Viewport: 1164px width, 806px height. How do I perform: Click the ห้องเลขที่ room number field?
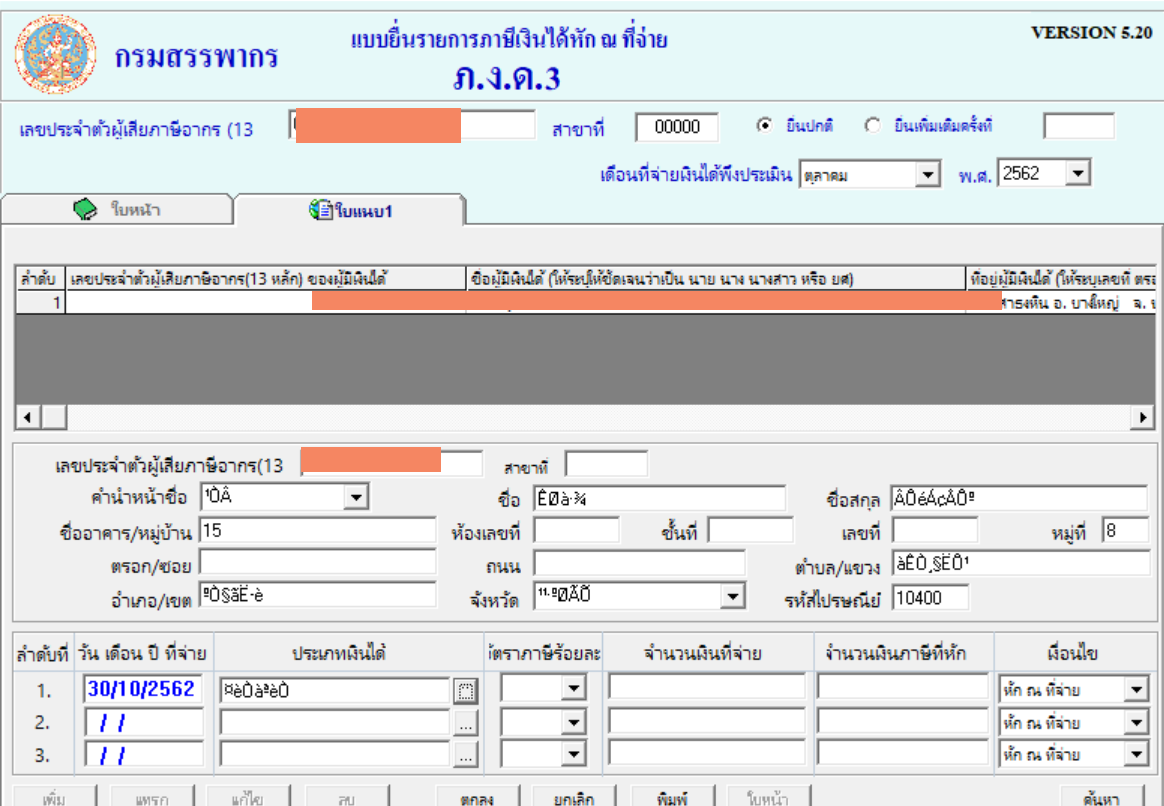point(576,531)
